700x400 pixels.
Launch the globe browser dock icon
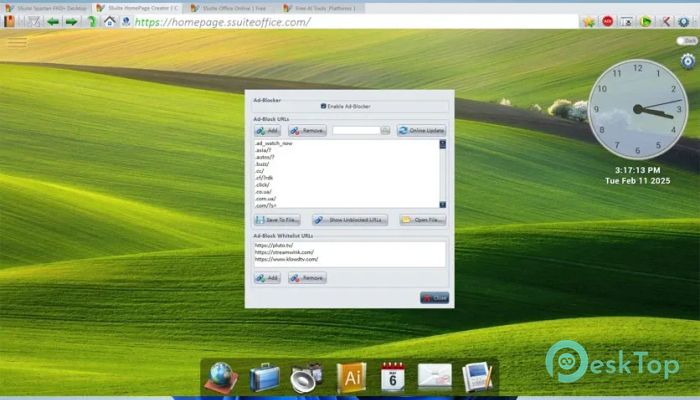tap(221, 378)
